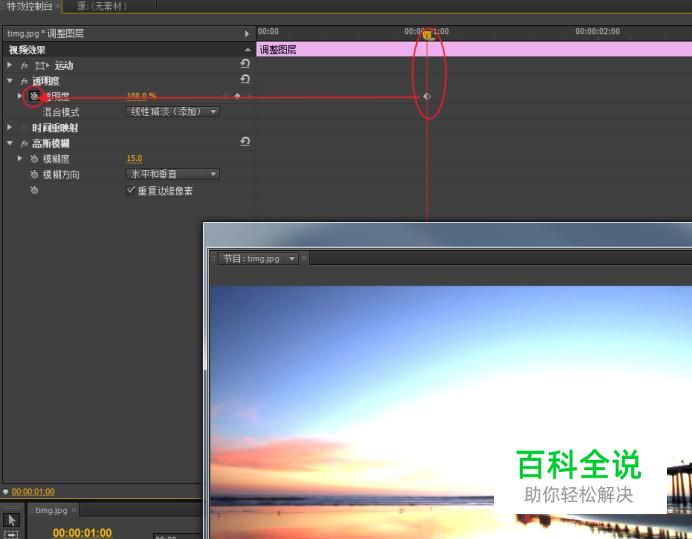Toggle the fx switch for 时间重映射
The image size is (692, 539).
point(24,128)
